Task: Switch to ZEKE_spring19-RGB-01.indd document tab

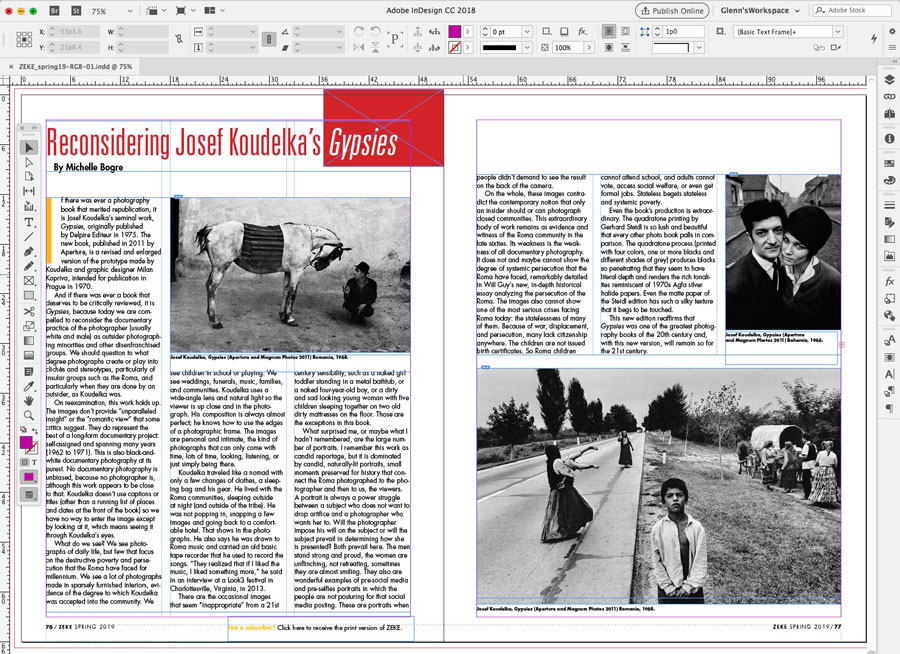Action: click(x=75, y=66)
